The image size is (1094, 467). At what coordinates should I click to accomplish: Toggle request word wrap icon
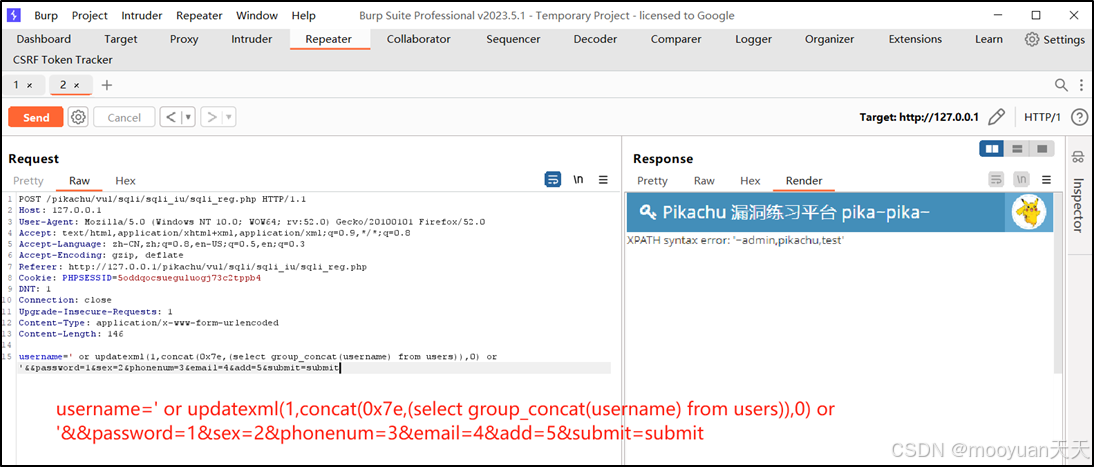tap(553, 180)
